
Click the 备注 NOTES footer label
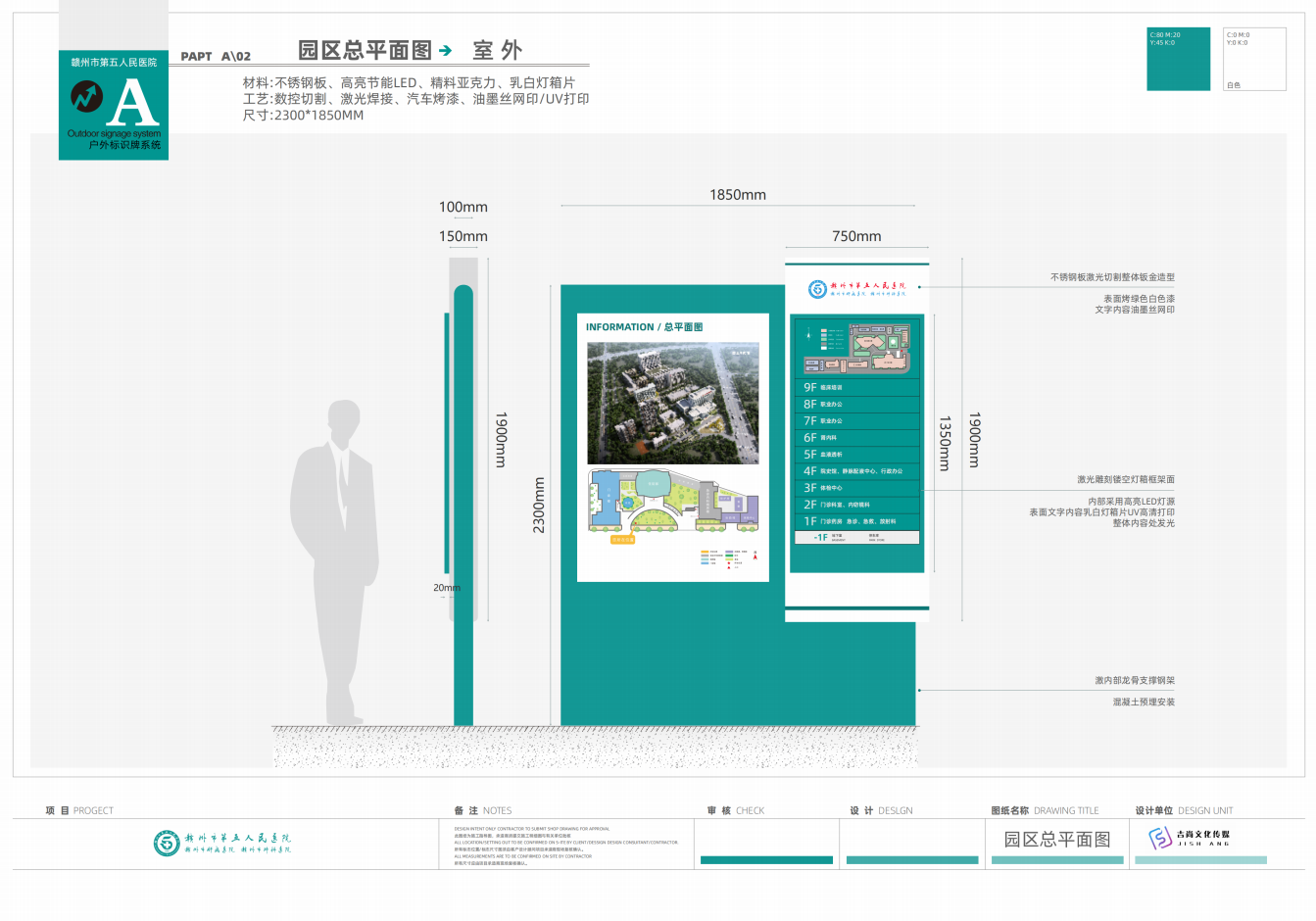point(483,810)
